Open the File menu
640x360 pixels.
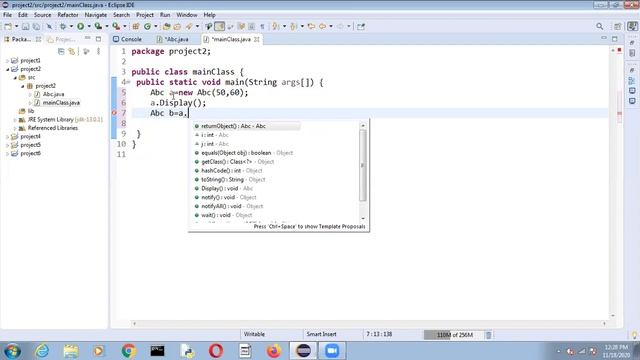tap(7, 15)
